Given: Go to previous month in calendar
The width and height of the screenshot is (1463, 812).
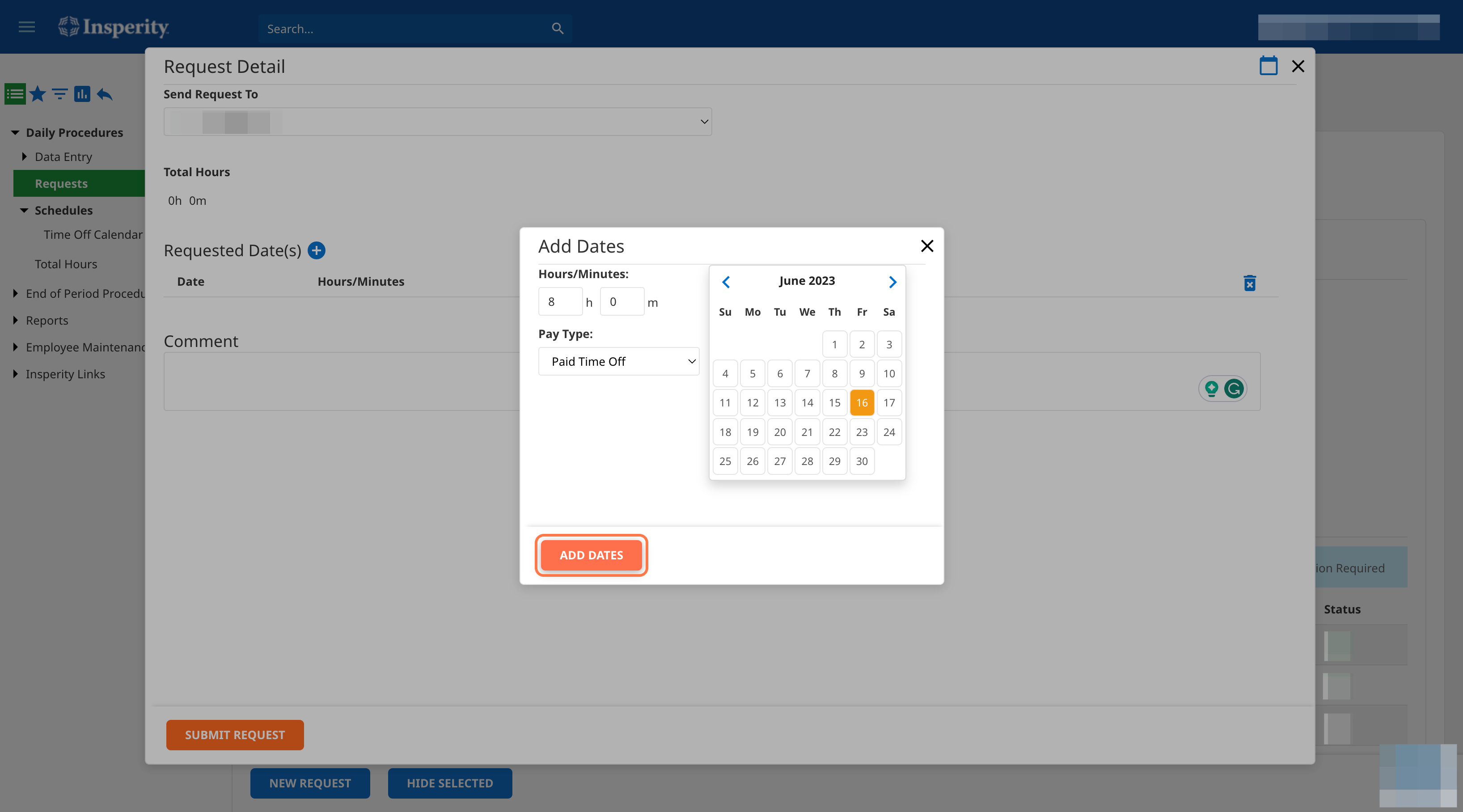Looking at the screenshot, I should (726, 282).
